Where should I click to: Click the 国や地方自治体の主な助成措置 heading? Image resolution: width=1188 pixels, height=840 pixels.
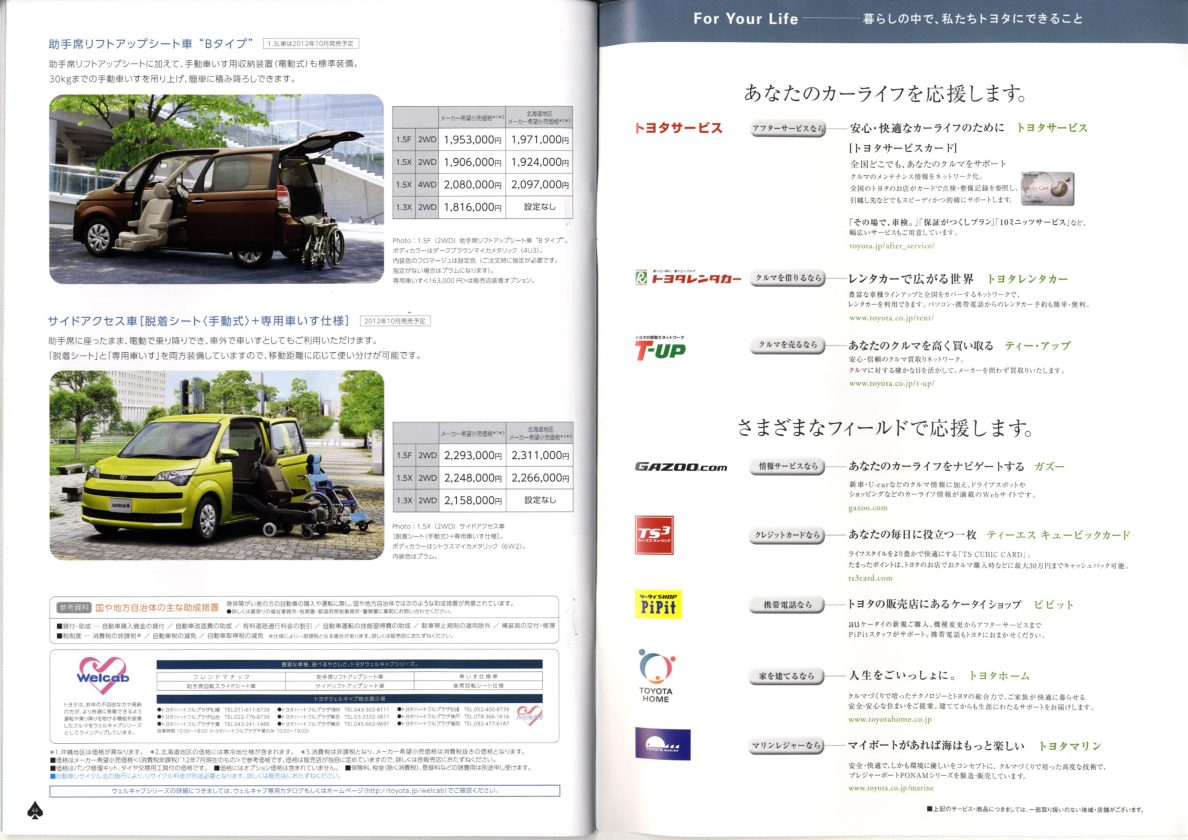pyautogui.click(x=157, y=607)
